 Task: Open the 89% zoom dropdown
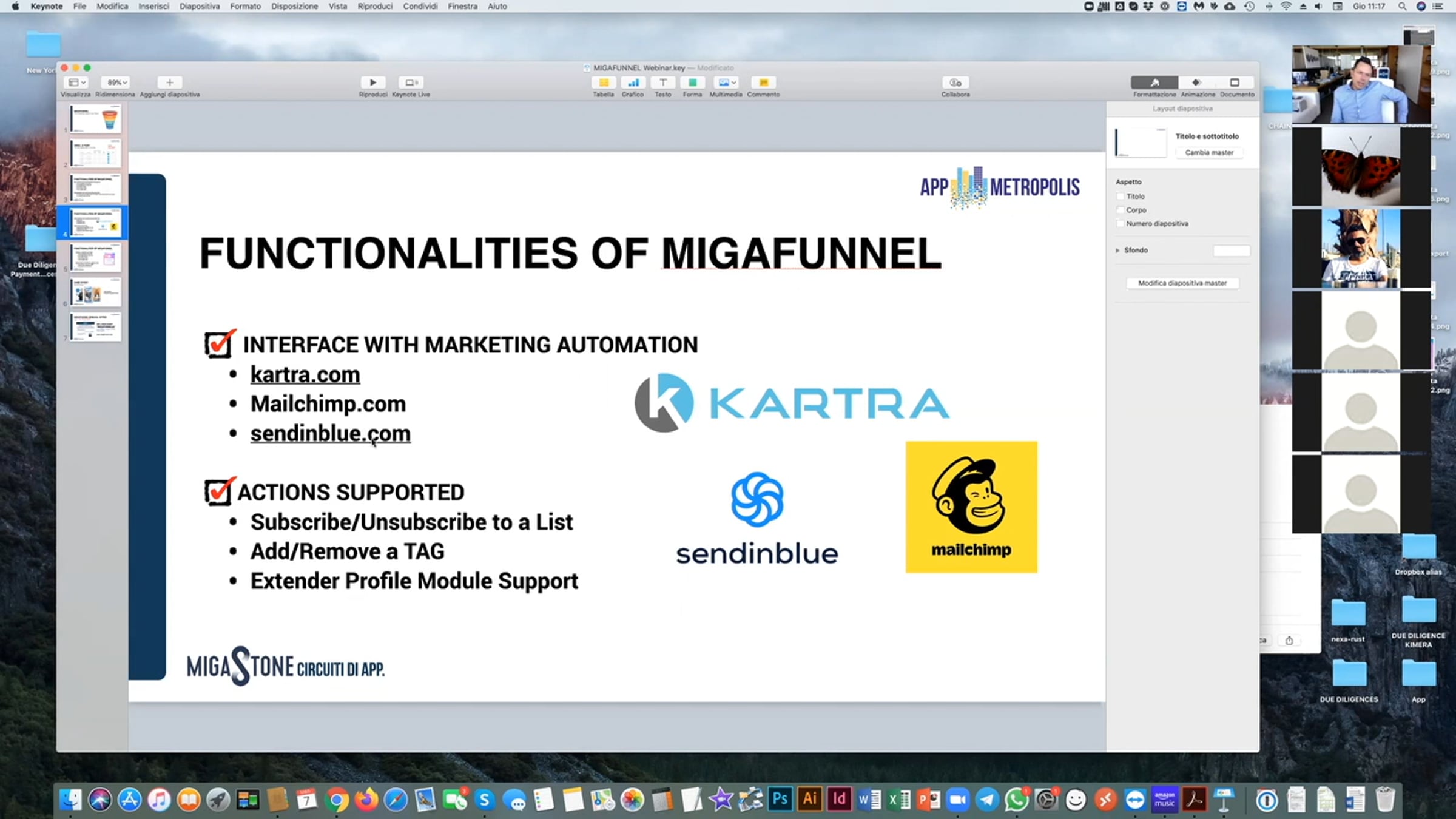(116, 83)
